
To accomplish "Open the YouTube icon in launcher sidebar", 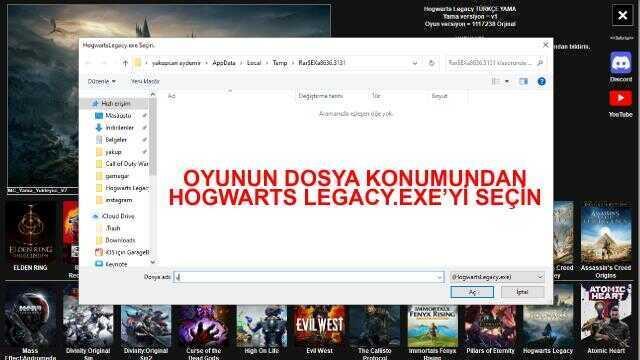I will click(620, 98).
